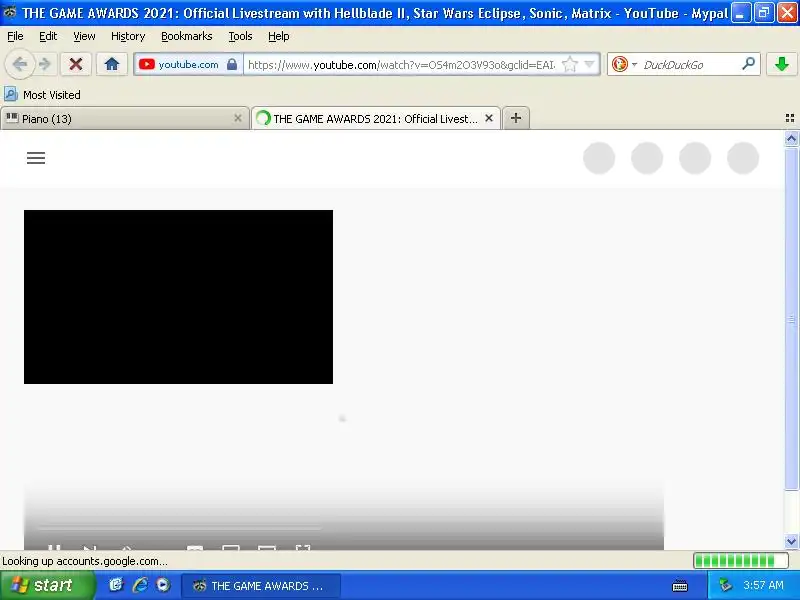Open the Bookmarks menu
Screen dimensions: 800x600
[187, 36]
